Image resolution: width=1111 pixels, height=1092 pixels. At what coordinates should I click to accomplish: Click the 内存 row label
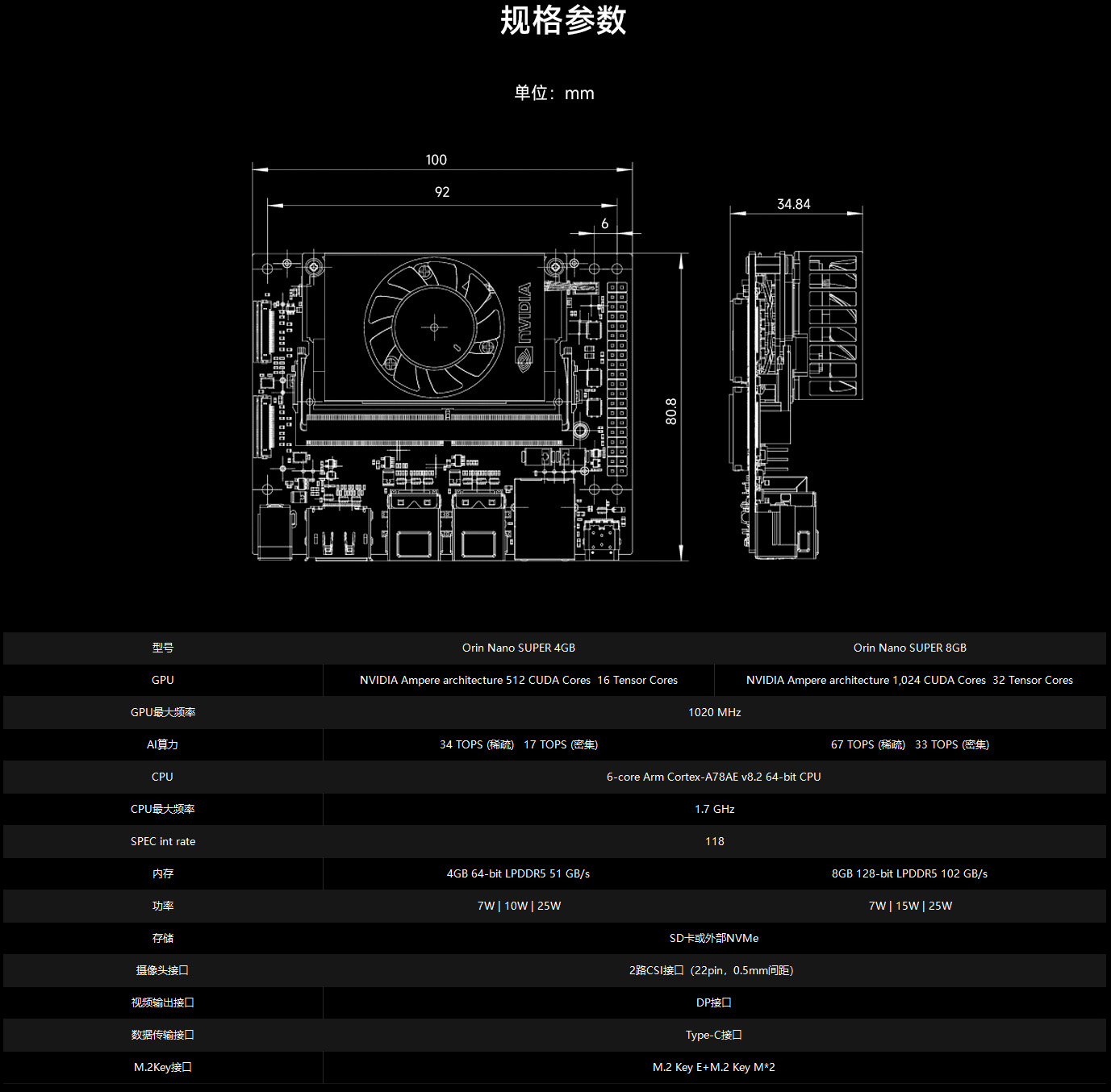[x=163, y=873]
